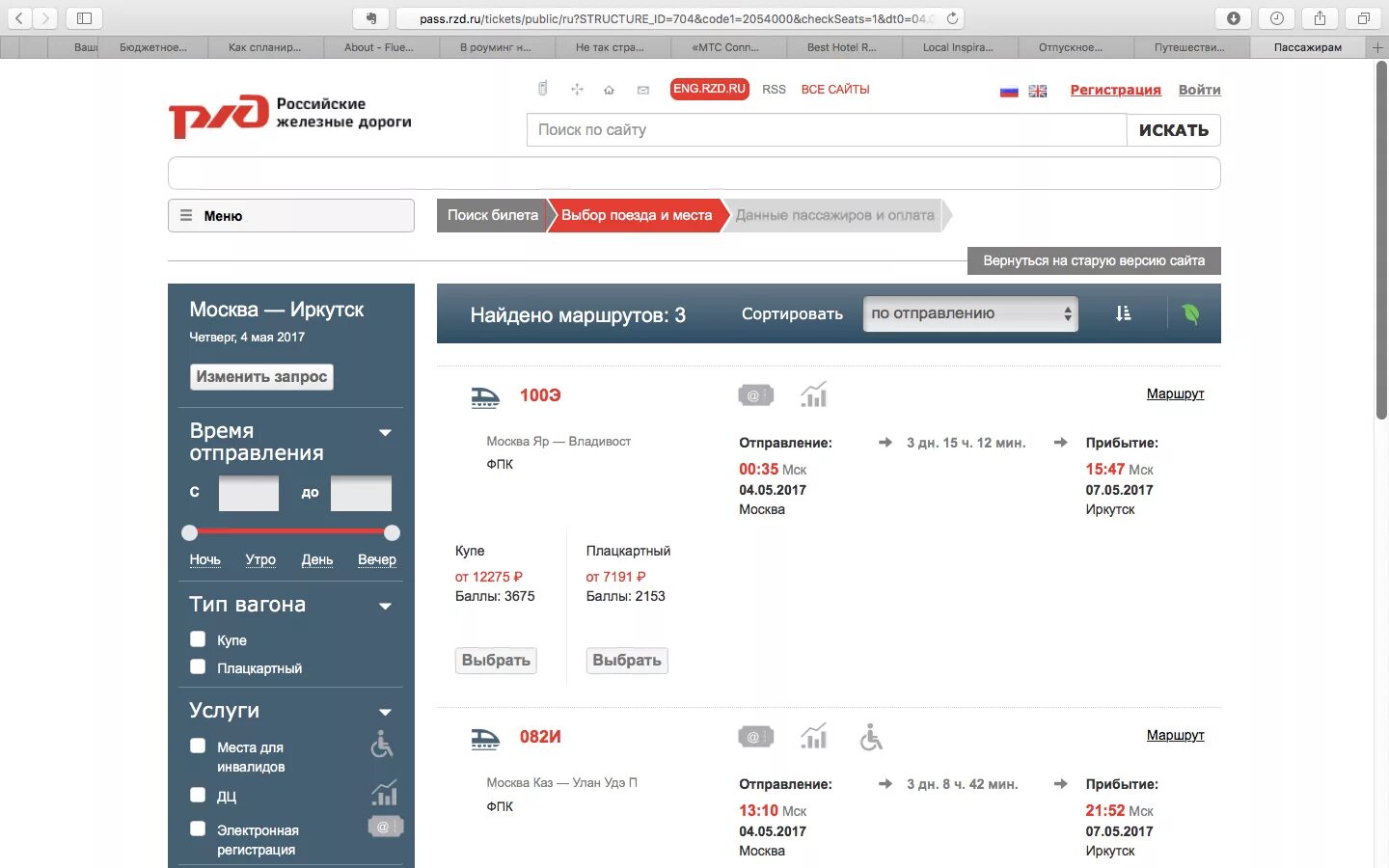This screenshot has height=868, width=1389.
Task: Collapse the Тип вагона section
Action: coord(386,607)
